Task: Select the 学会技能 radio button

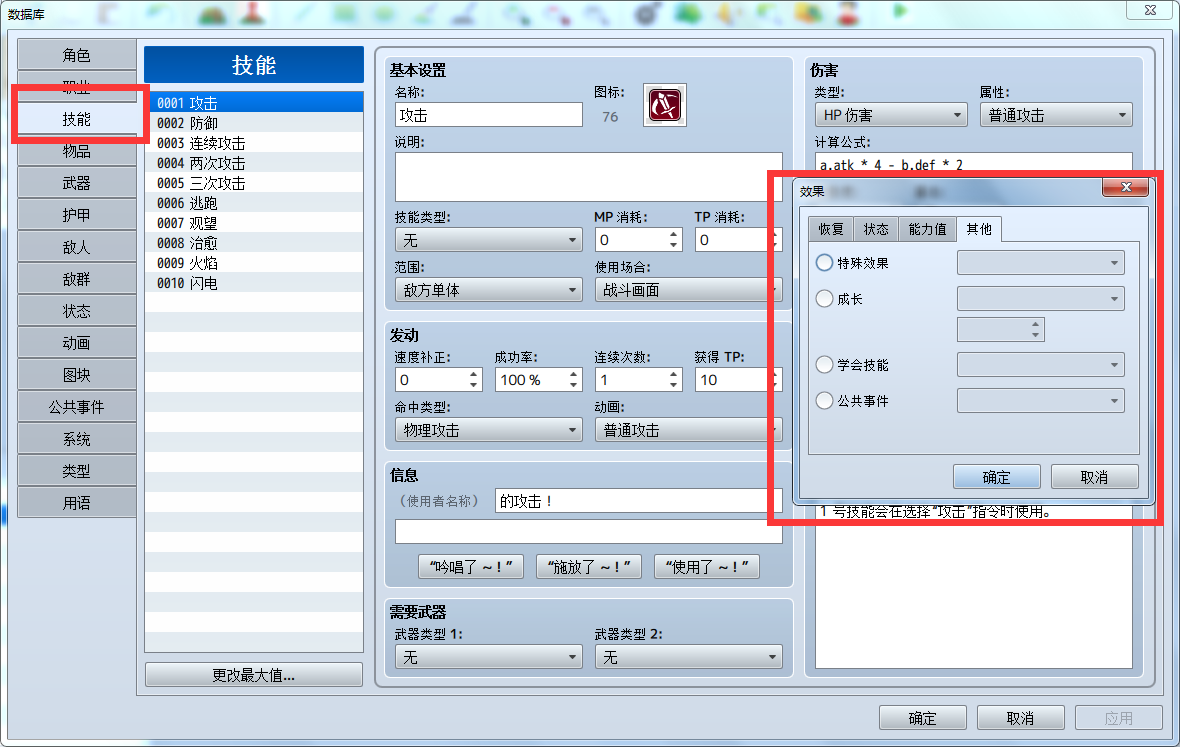Action: [x=824, y=365]
